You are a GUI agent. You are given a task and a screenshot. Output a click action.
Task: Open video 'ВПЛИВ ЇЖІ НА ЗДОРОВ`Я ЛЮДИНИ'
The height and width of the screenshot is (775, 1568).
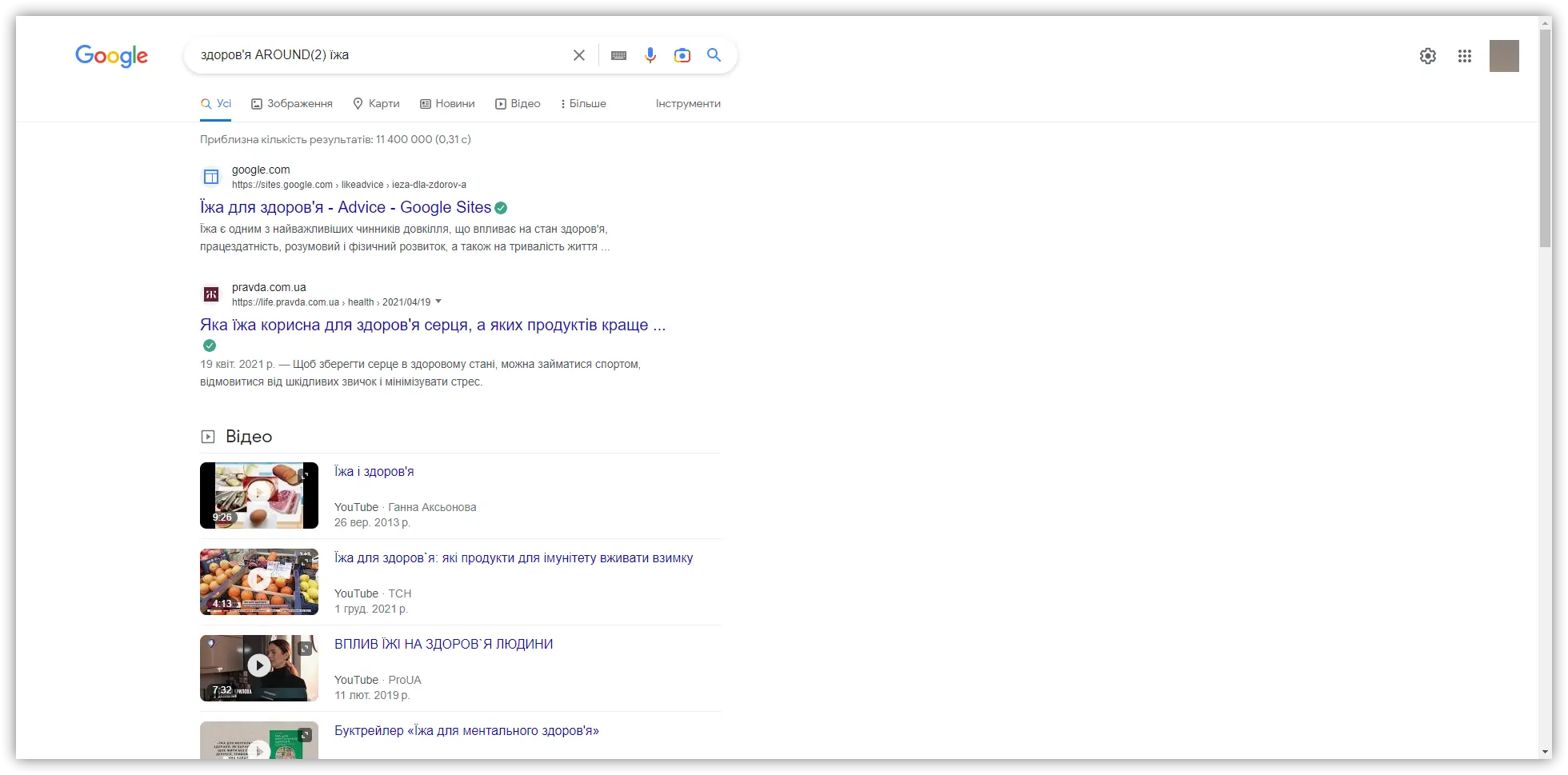[x=444, y=645]
